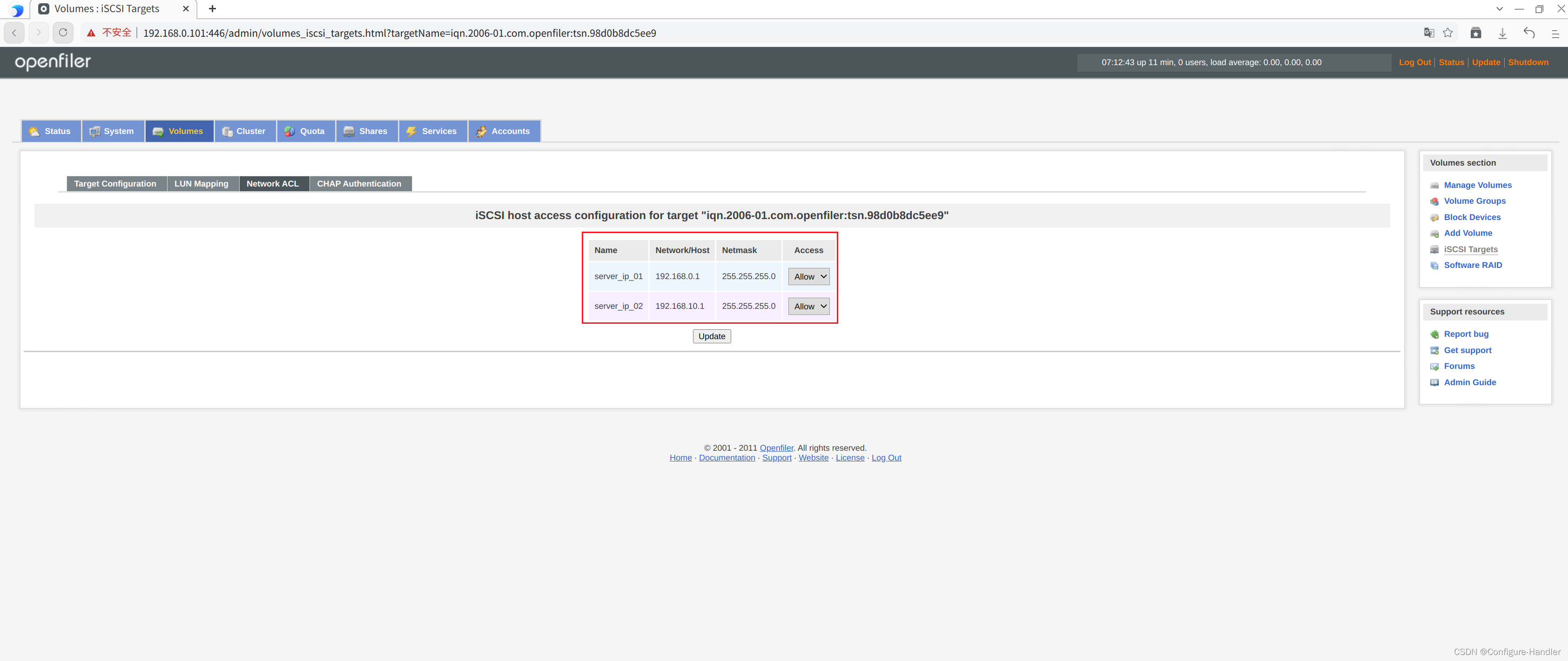Click the browser reload icon

click(63, 33)
